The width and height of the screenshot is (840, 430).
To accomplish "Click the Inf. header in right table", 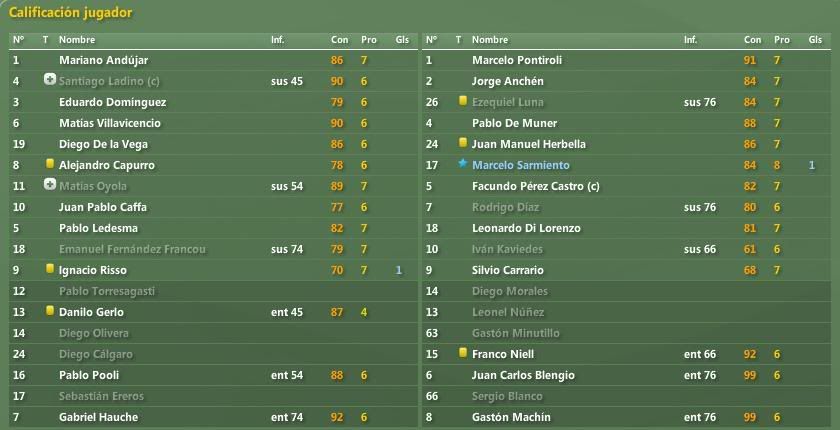I will (x=691, y=40).
